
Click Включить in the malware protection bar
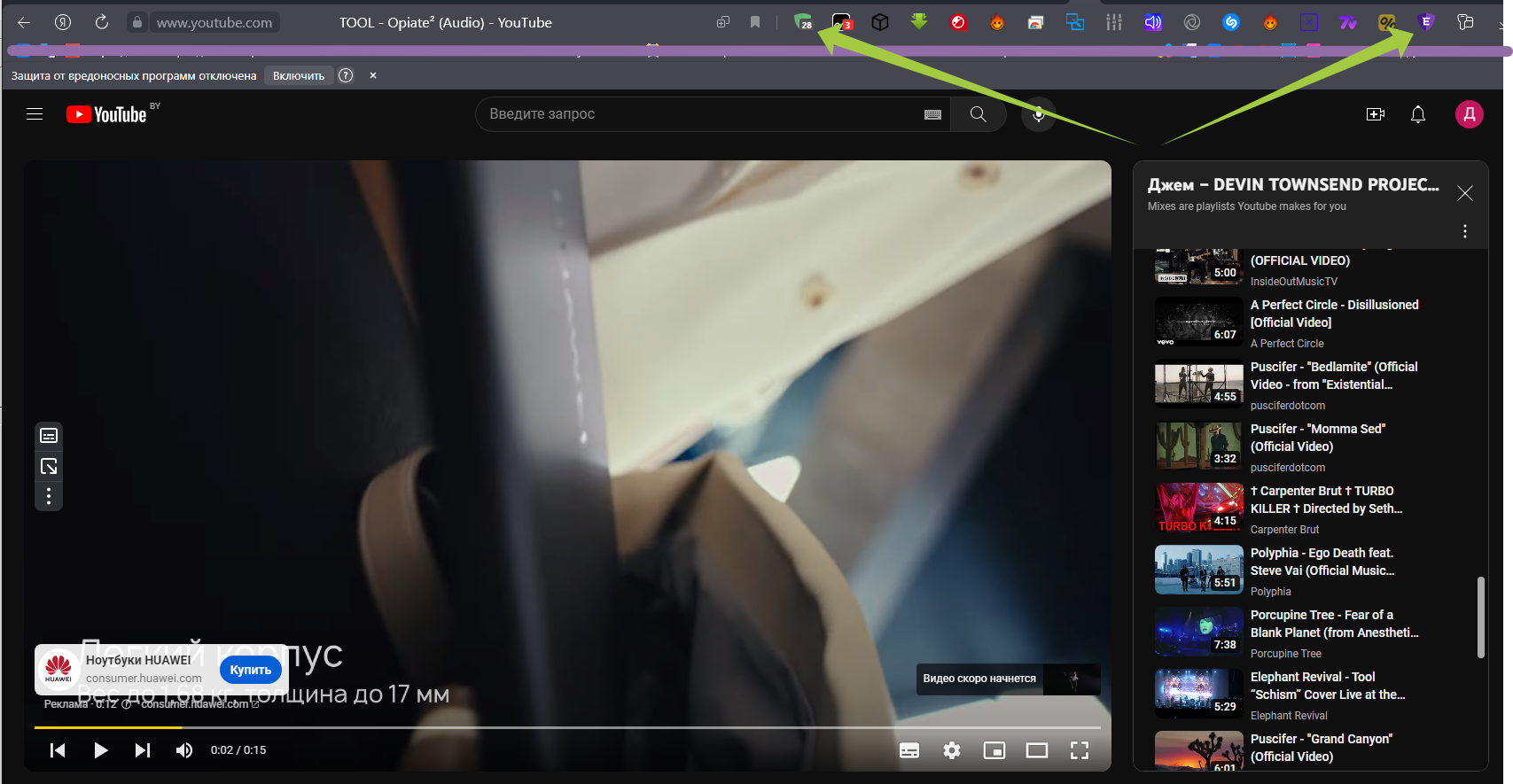point(299,76)
